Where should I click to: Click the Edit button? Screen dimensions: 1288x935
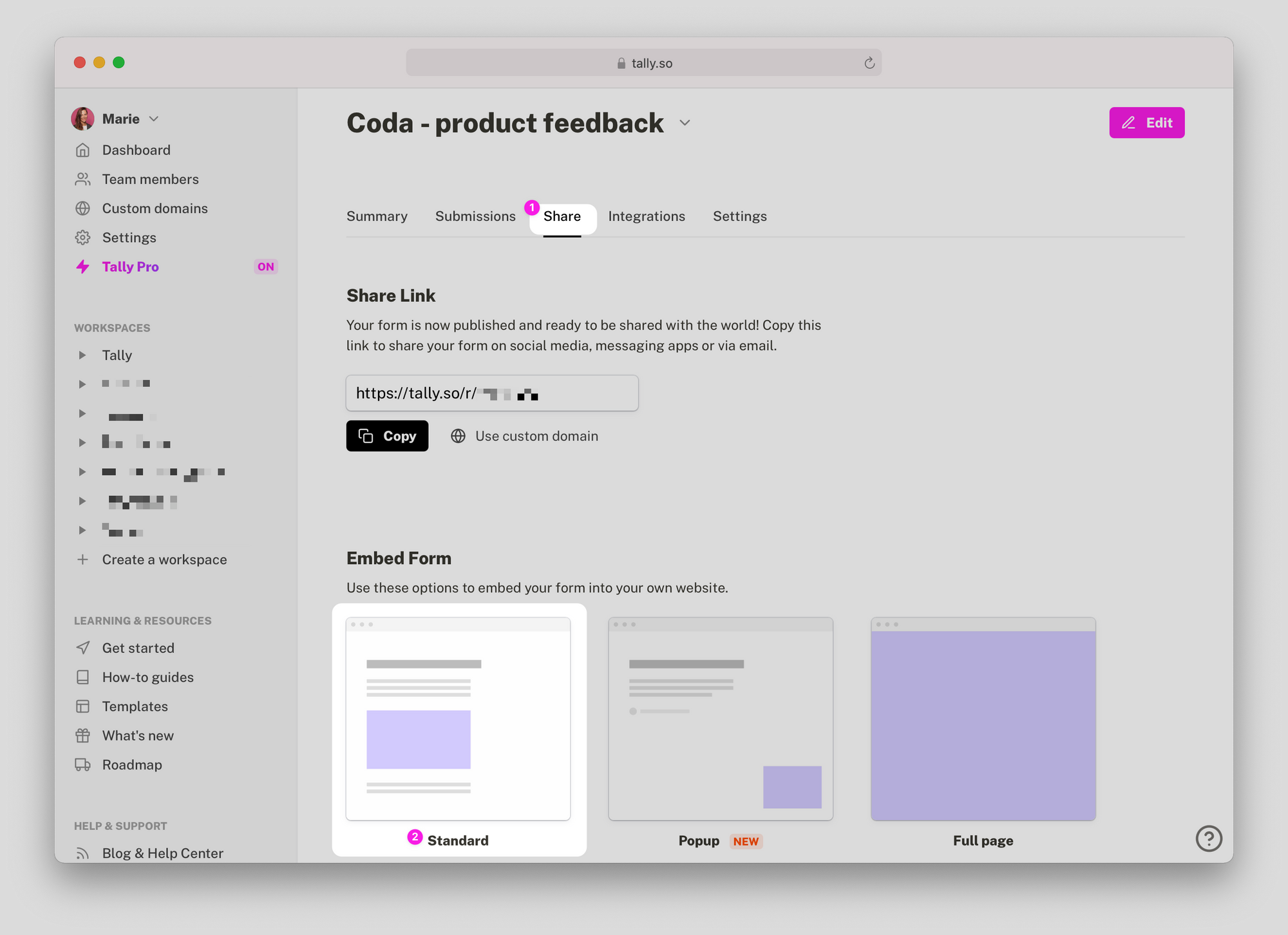[1146, 122]
